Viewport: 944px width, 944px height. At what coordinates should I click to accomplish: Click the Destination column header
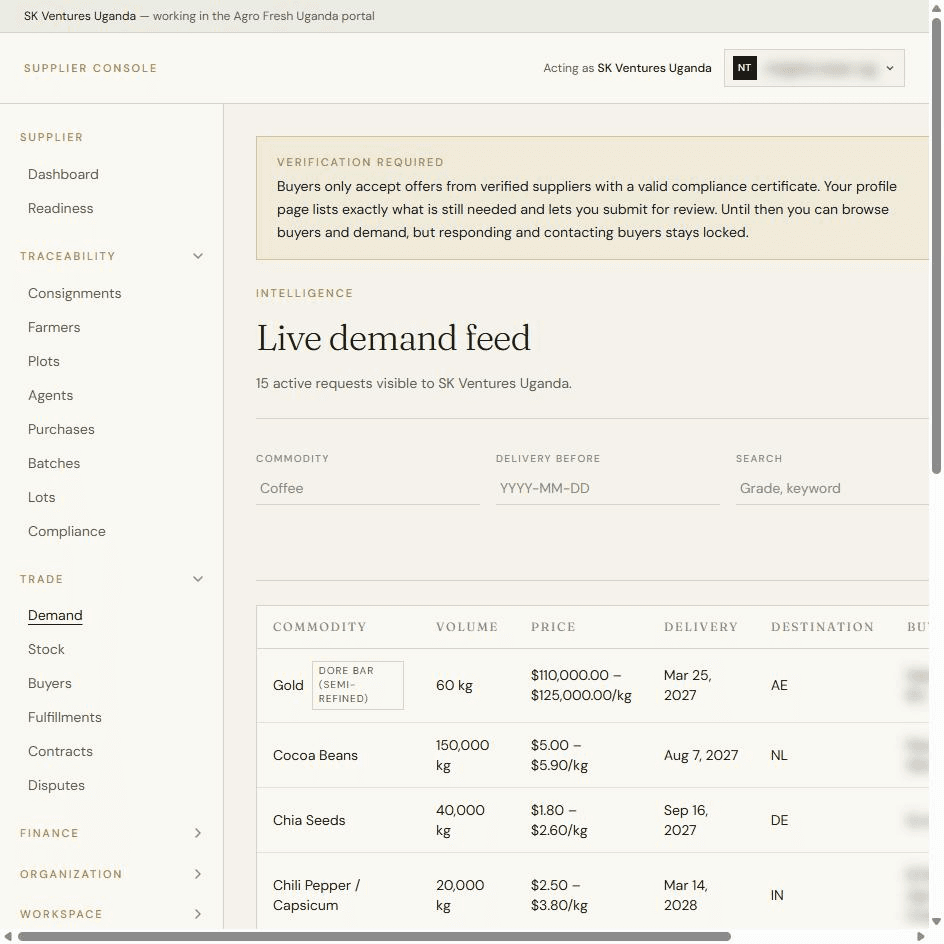click(822, 627)
